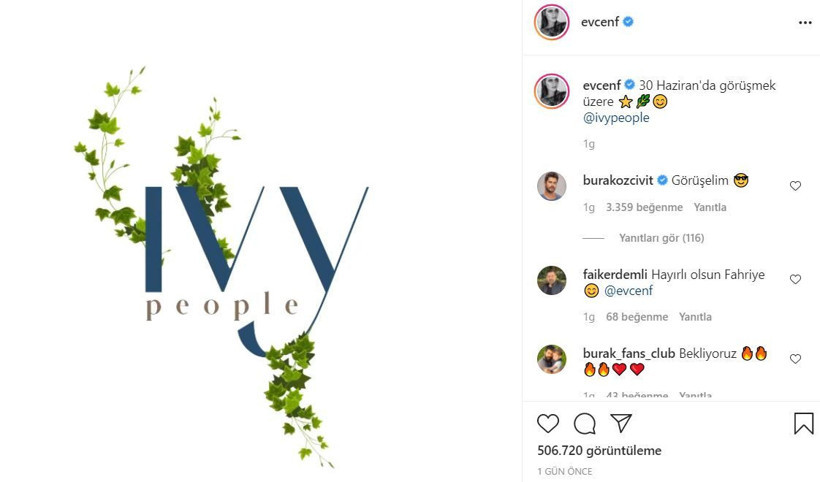Like burakozcivit's comment heart
This screenshot has width=820, height=482.
pos(795,186)
